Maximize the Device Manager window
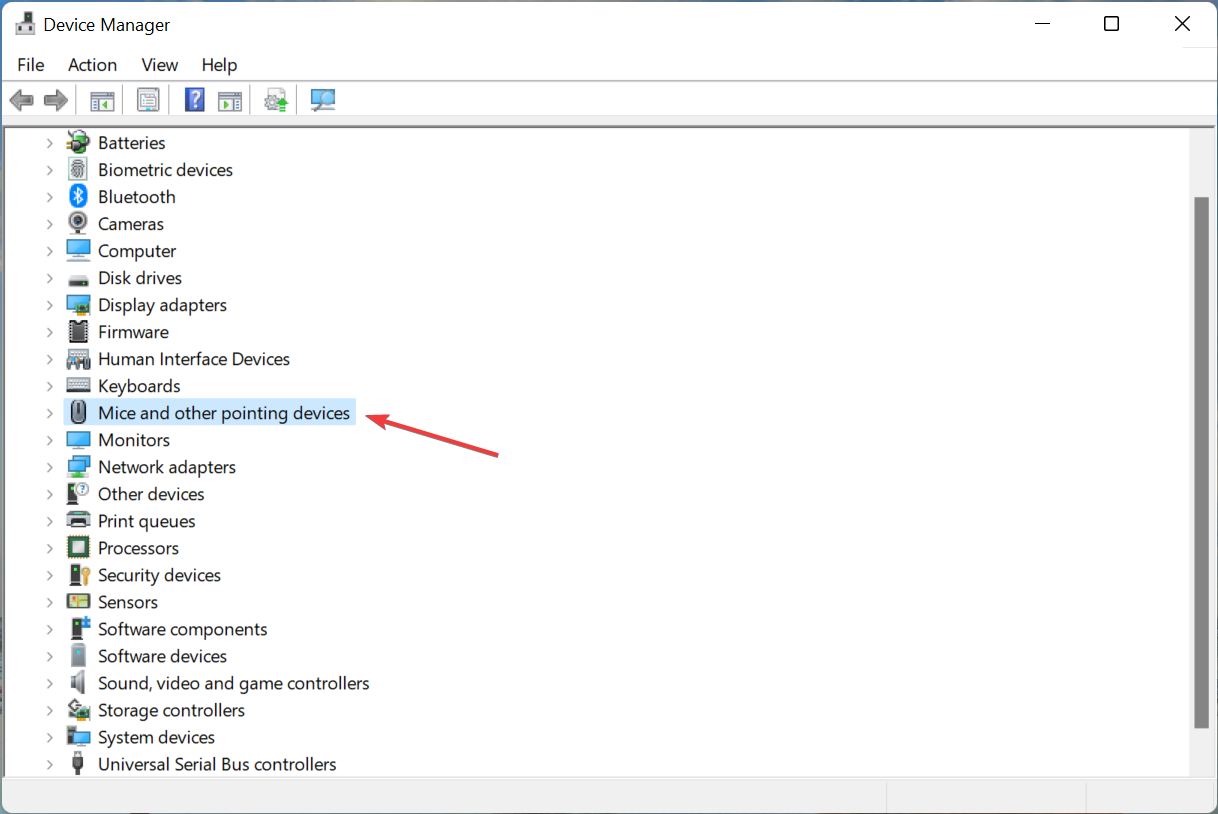 pyautogui.click(x=1111, y=24)
